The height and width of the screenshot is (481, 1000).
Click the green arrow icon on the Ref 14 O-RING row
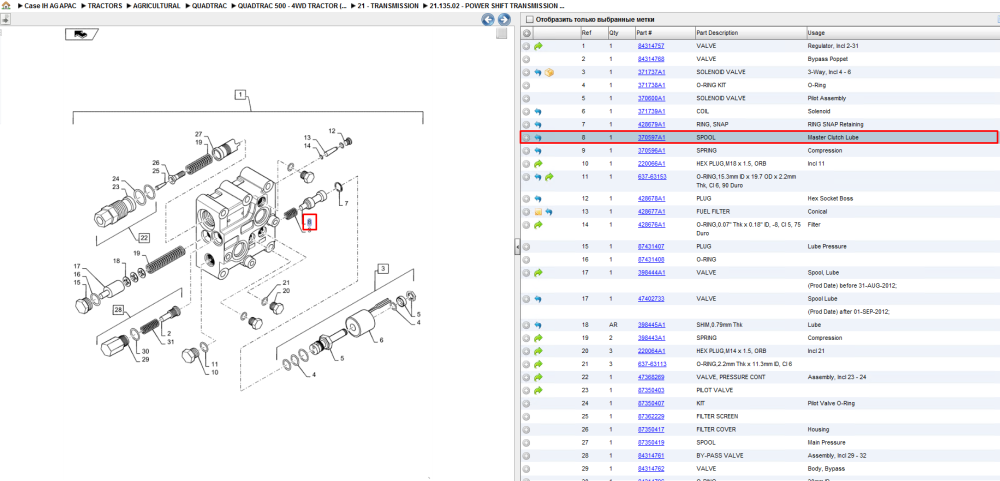tap(538, 225)
